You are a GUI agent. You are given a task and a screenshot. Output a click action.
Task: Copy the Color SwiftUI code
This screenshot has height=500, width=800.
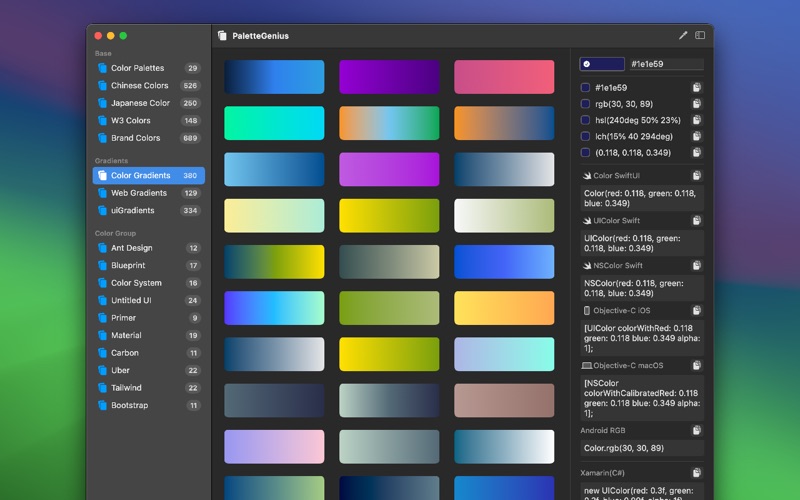(696, 176)
